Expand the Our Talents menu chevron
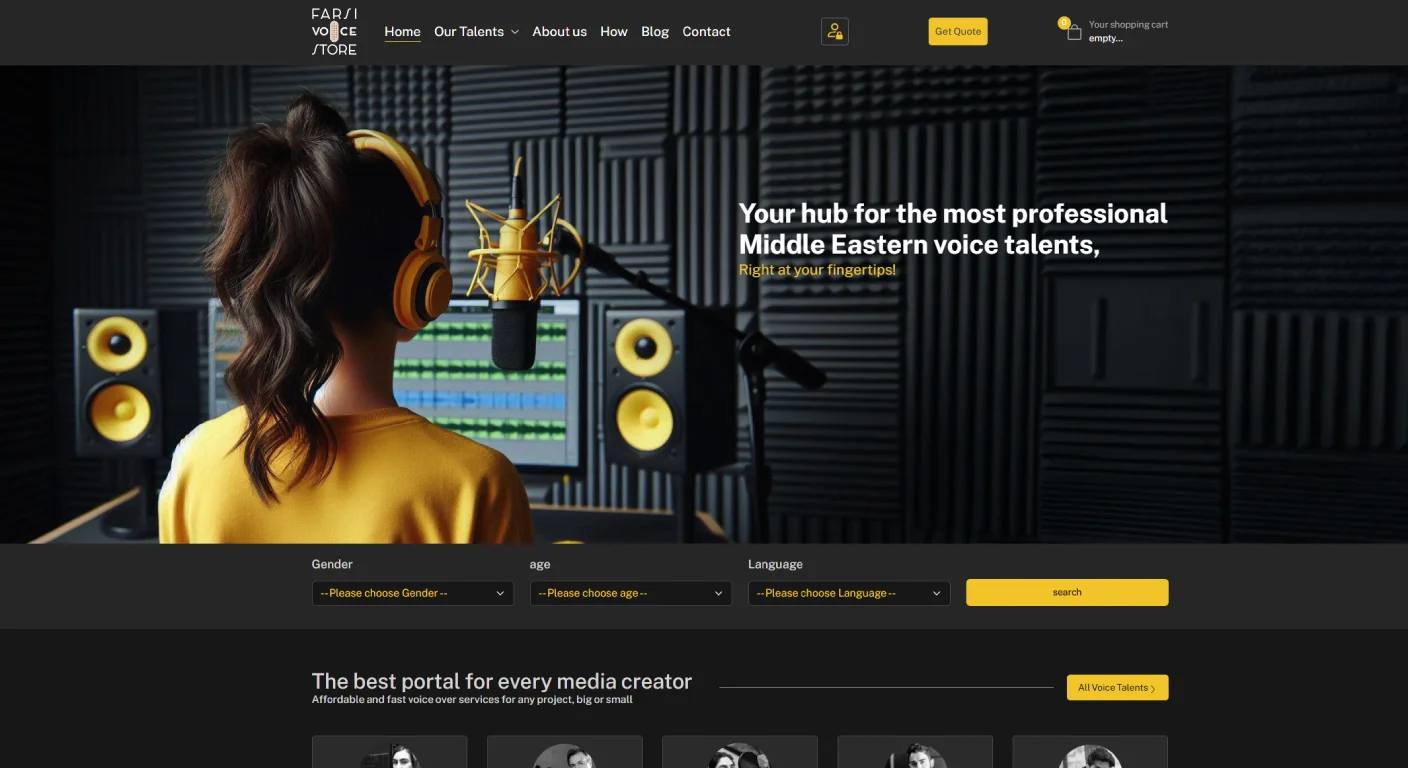The width and height of the screenshot is (1408, 768). [x=515, y=32]
